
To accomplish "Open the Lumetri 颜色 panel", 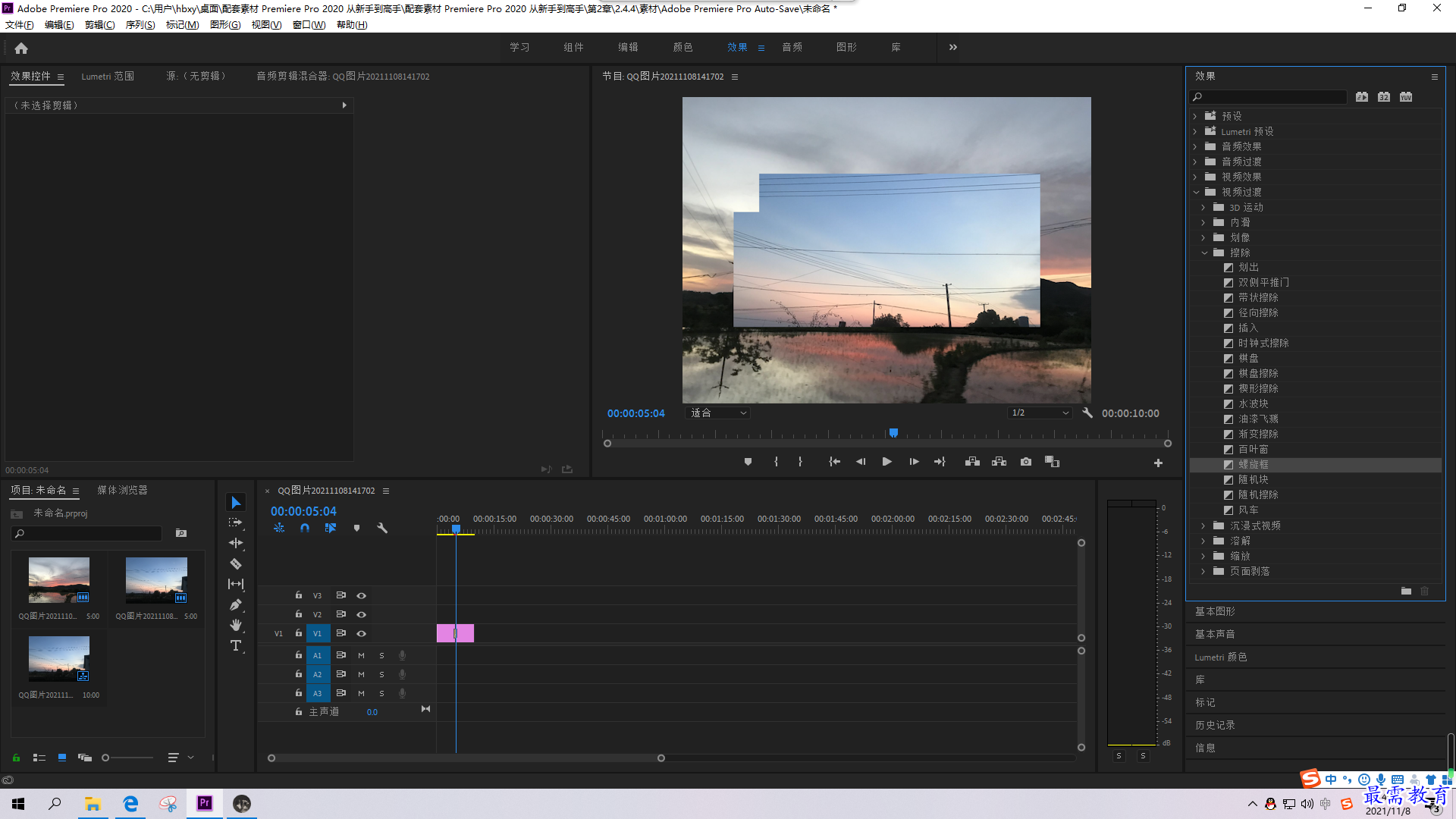I will pyautogui.click(x=1221, y=657).
